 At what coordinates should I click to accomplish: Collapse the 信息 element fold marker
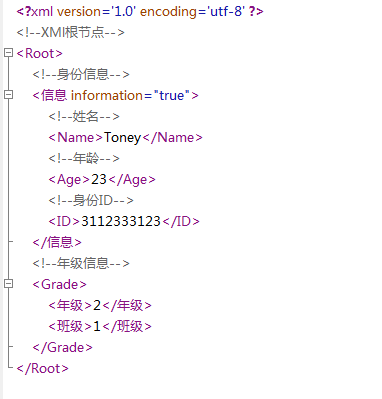[8, 95]
